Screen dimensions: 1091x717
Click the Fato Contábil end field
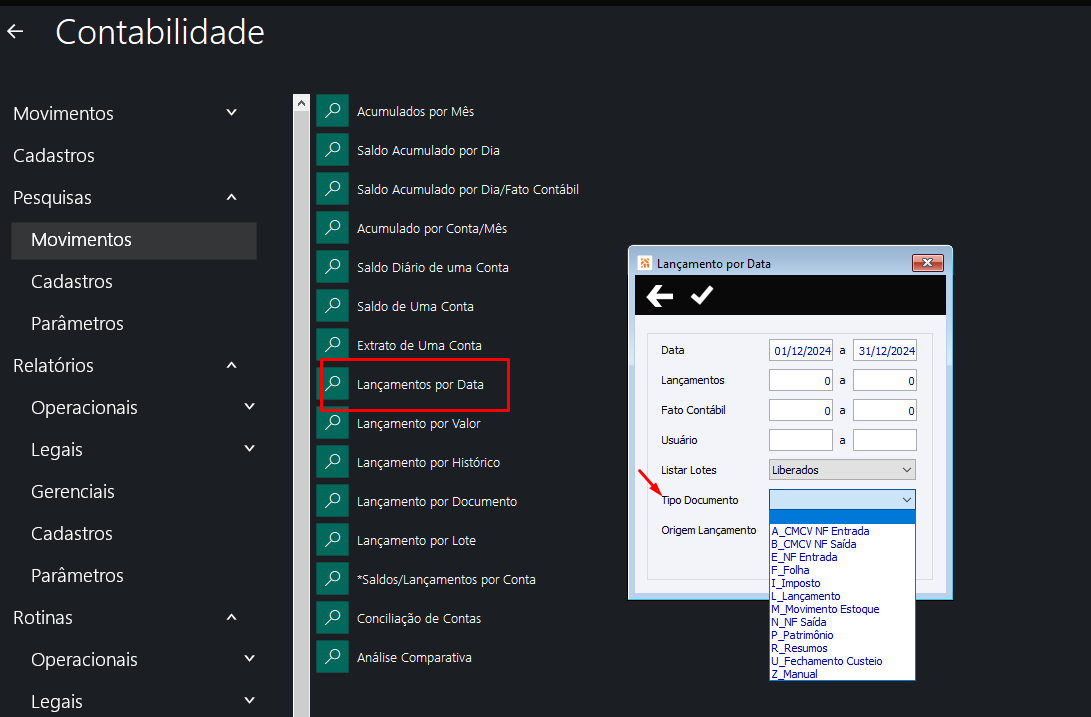(x=885, y=410)
